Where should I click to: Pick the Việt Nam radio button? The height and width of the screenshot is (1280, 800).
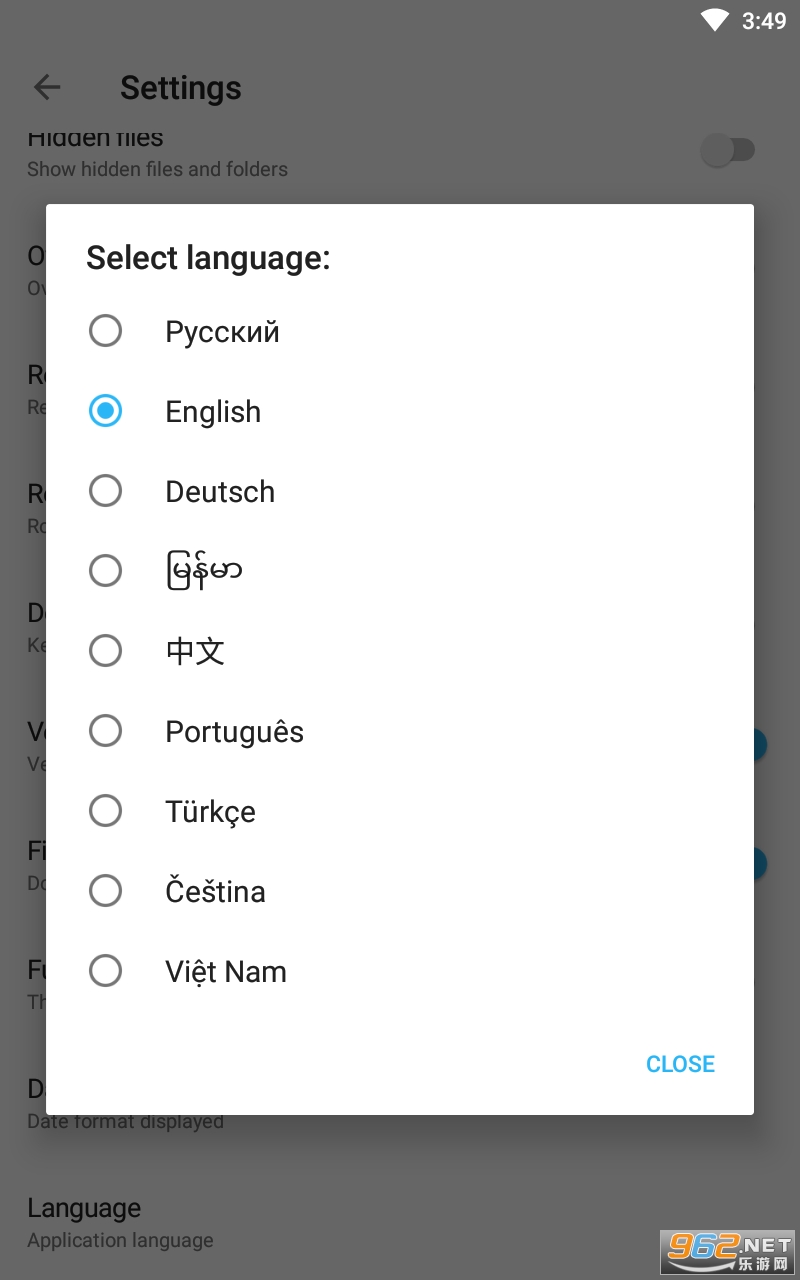point(105,971)
